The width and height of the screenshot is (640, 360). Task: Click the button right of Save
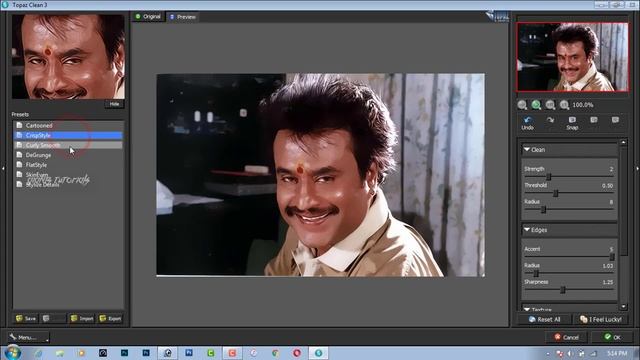(53, 318)
